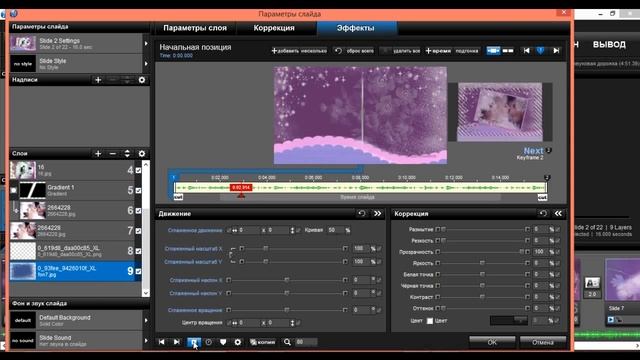Click the копия copy button

tap(262, 342)
